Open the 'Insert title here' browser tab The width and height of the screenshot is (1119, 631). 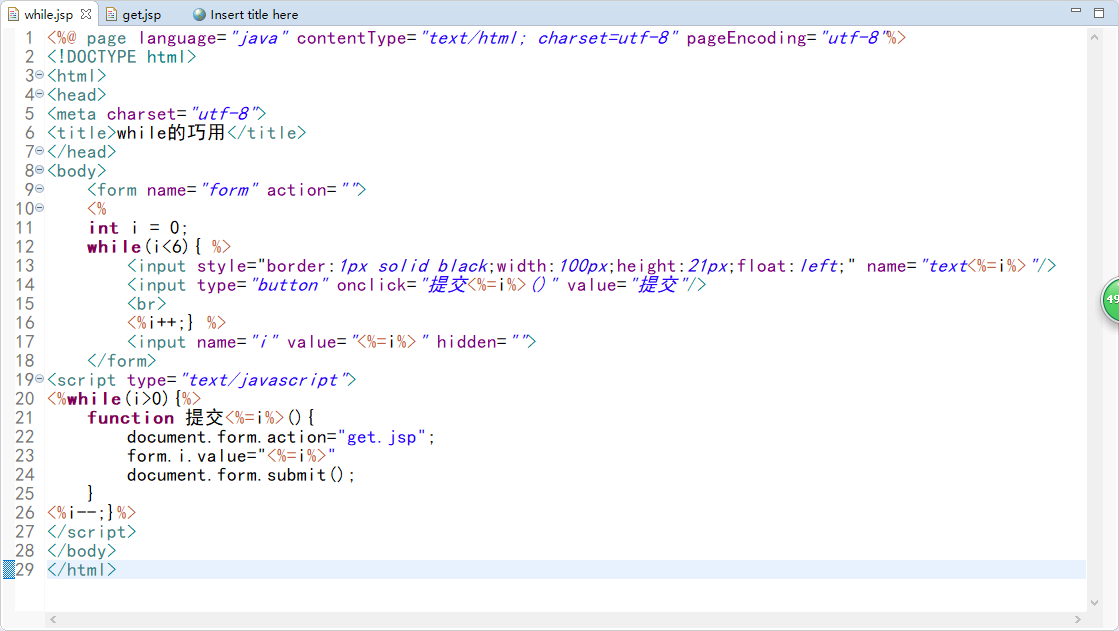pyautogui.click(x=254, y=14)
